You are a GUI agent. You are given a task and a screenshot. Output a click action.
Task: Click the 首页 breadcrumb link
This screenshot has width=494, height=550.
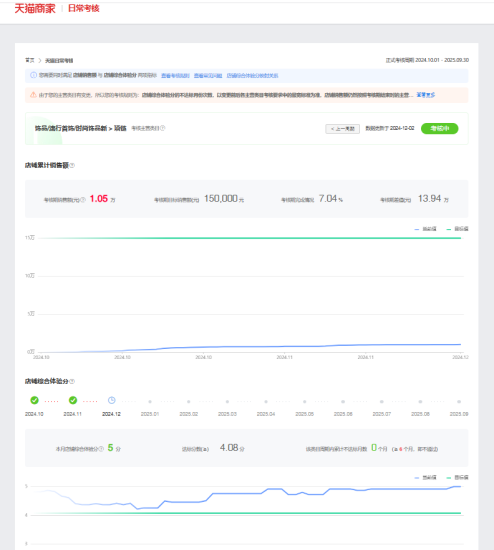click(30, 60)
